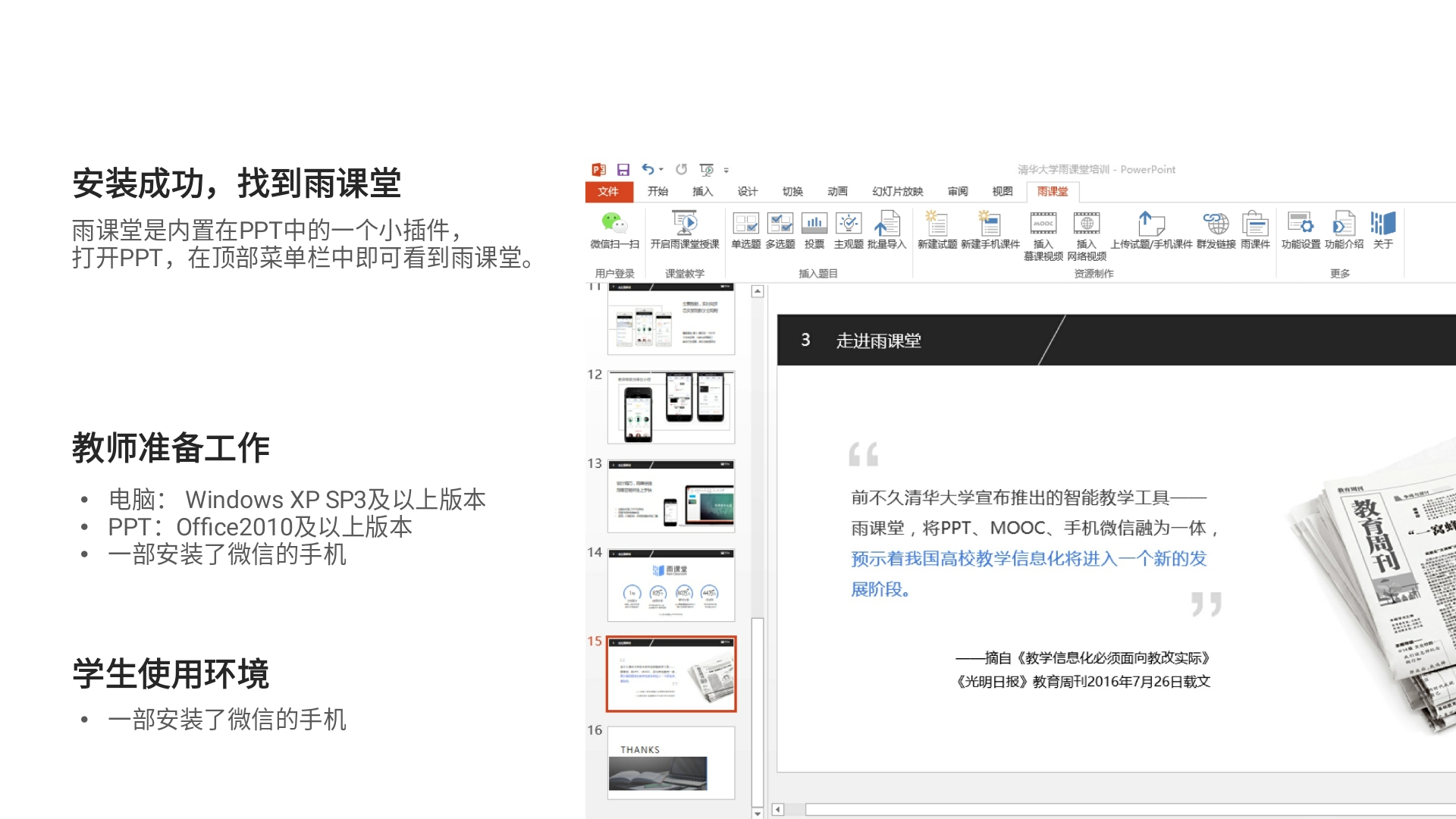Select slide 13 thumbnail

click(x=671, y=496)
